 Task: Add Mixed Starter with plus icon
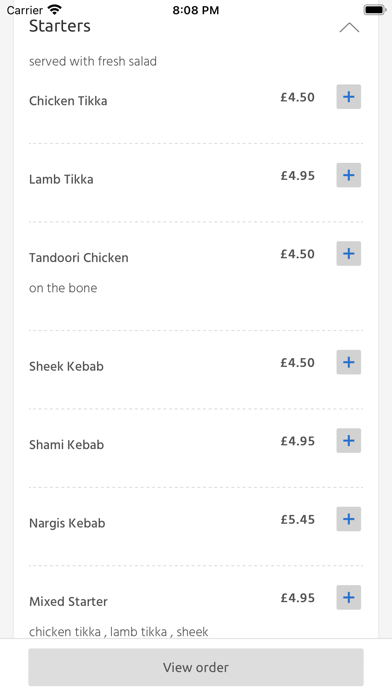click(x=348, y=597)
